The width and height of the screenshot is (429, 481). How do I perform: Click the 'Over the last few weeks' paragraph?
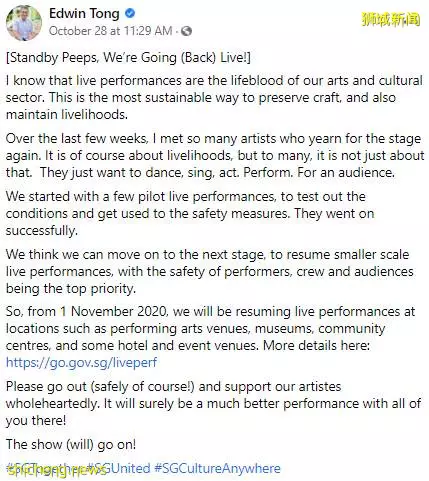(x=215, y=155)
